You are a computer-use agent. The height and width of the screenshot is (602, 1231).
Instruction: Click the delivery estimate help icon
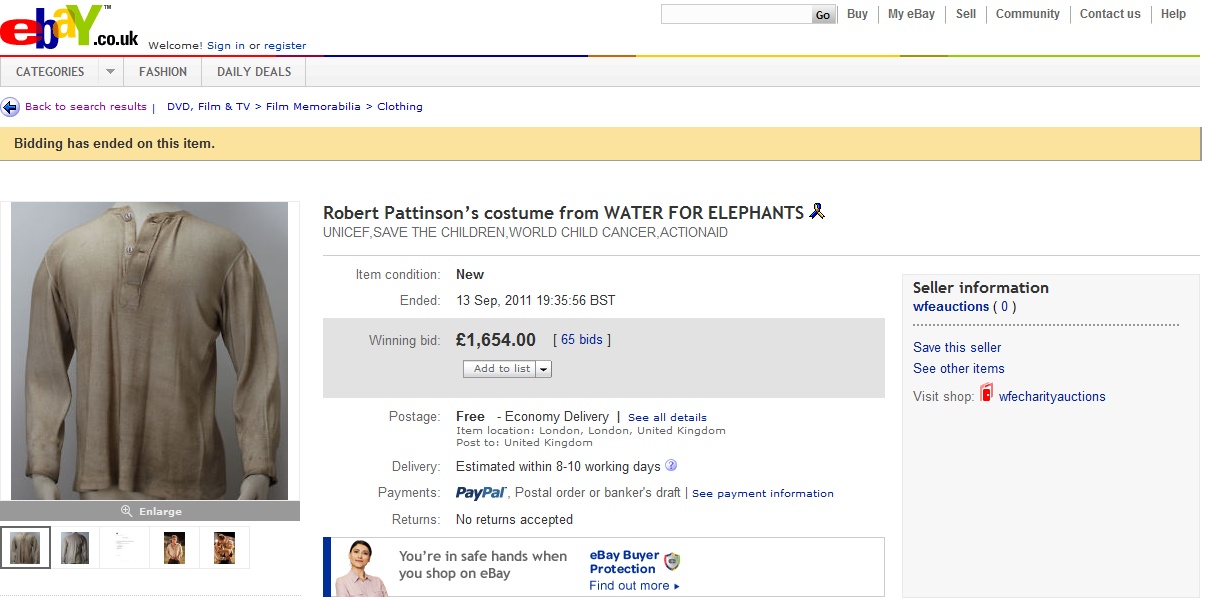point(671,465)
